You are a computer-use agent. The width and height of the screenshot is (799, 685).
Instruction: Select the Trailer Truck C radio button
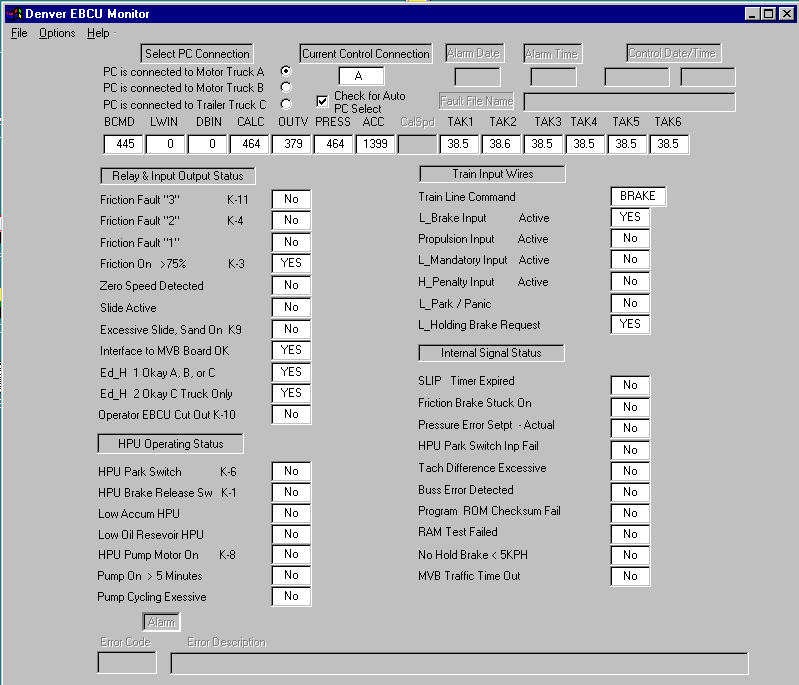pos(286,103)
